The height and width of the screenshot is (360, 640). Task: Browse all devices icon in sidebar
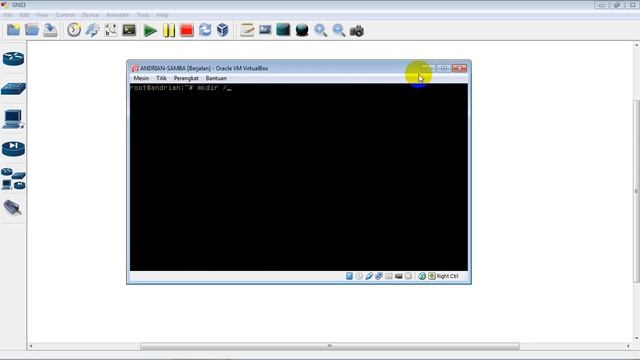coord(13,179)
